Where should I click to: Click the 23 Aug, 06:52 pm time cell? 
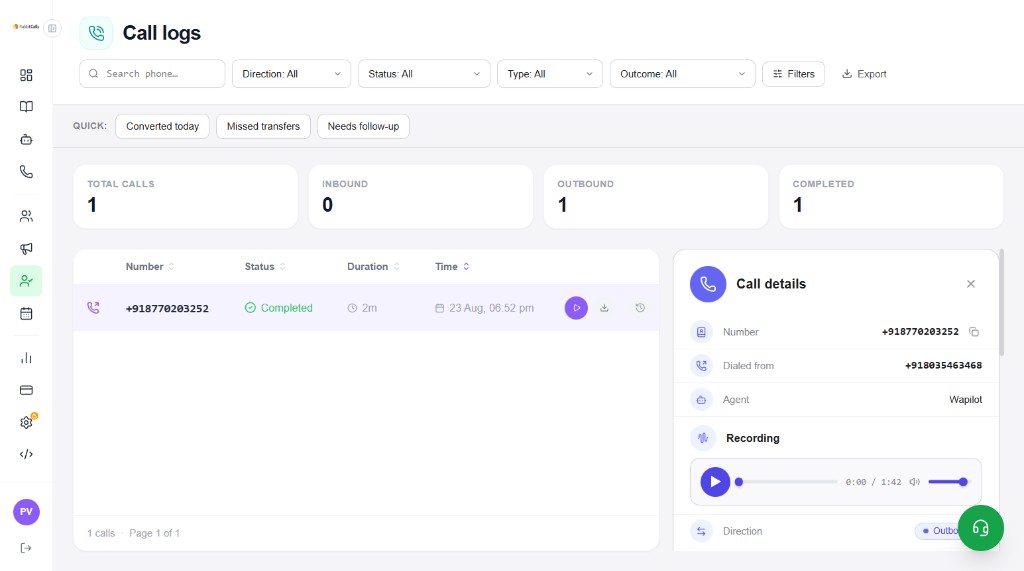[485, 308]
